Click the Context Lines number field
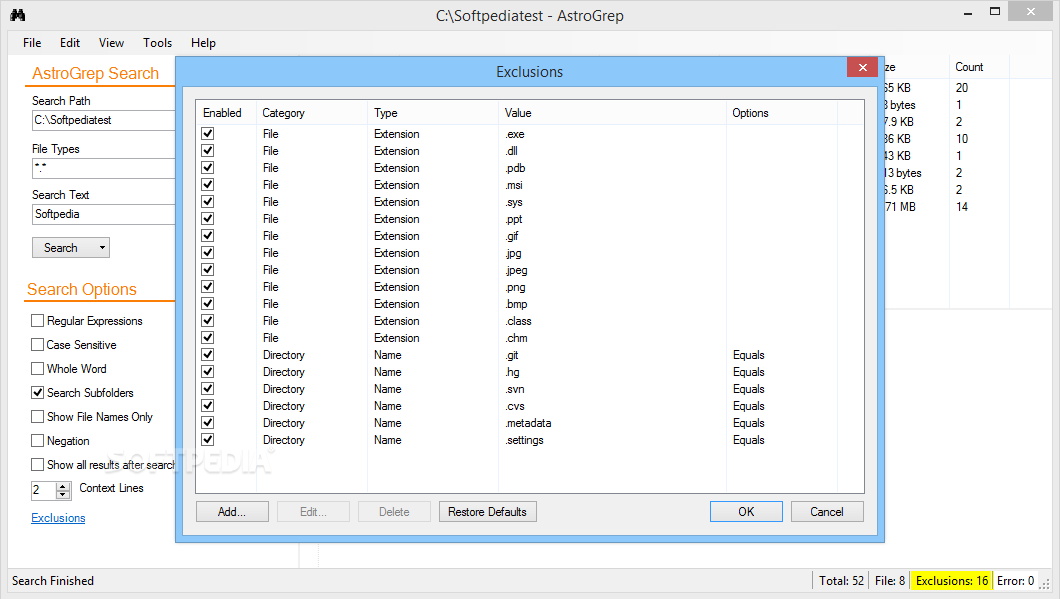The image size is (1060, 599). point(44,490)
